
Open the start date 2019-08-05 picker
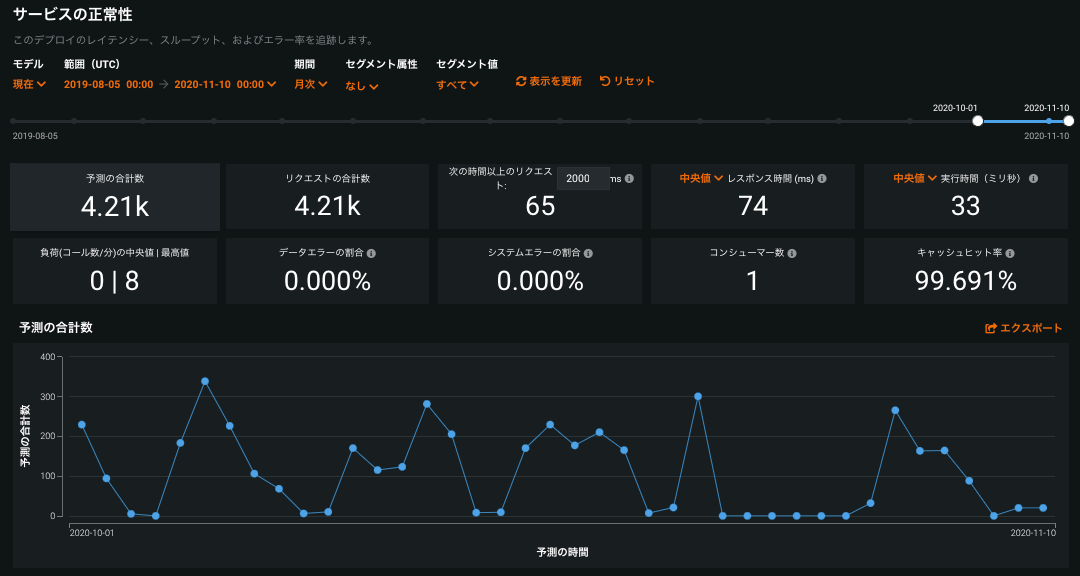(x=108, y=84)
